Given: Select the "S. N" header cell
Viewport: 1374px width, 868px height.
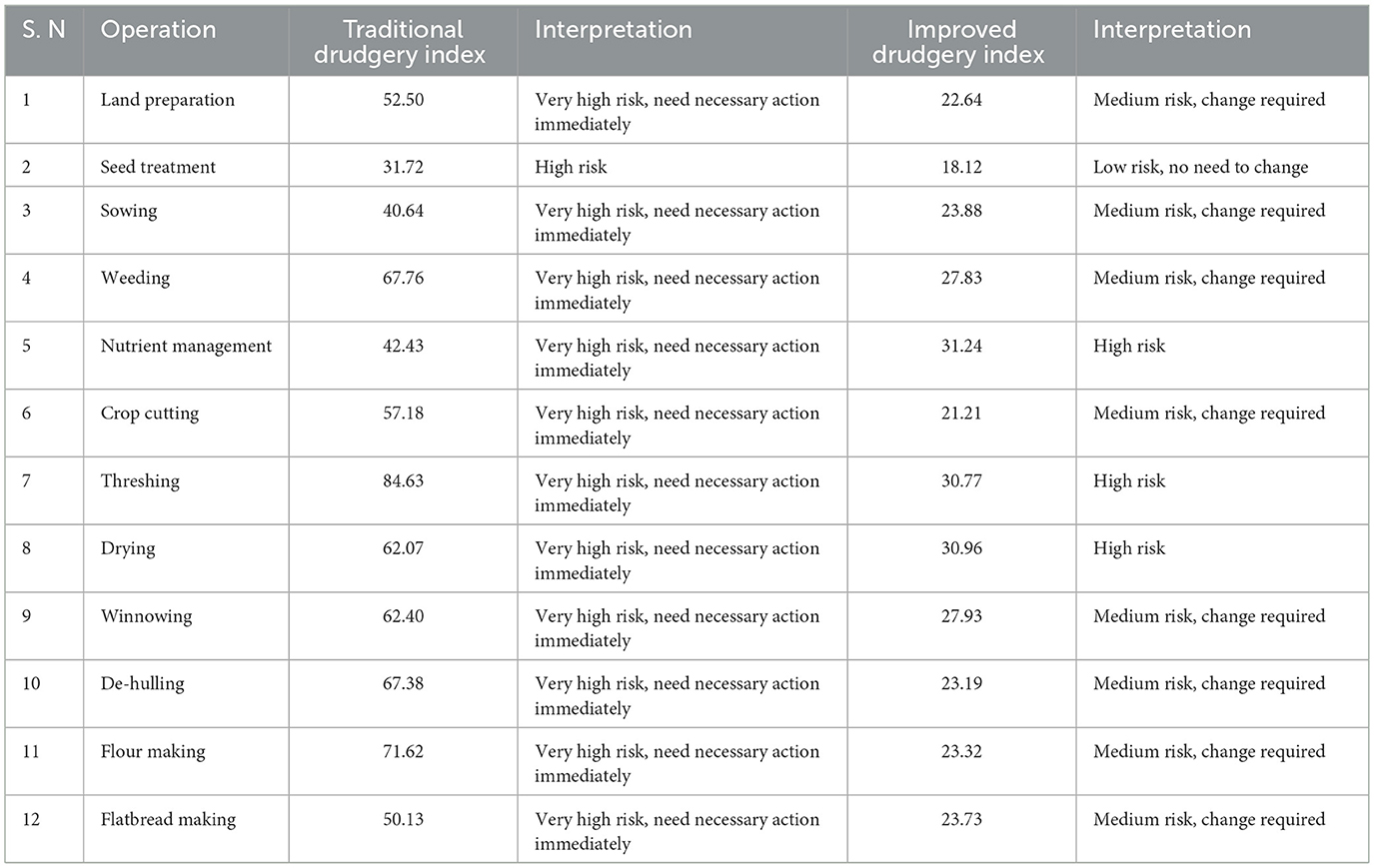Looking at the screenshot, I should click(x=44, y=30).
